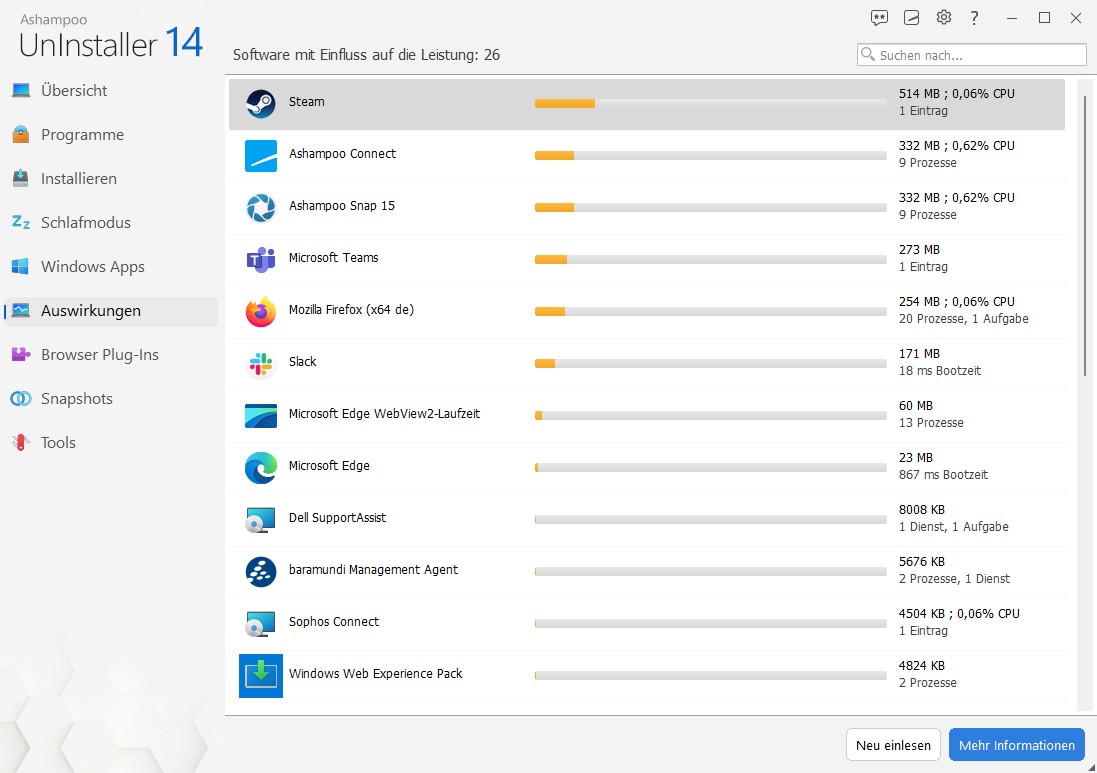
Task: Open settings via the gear icon
Action: pos(944,17)
